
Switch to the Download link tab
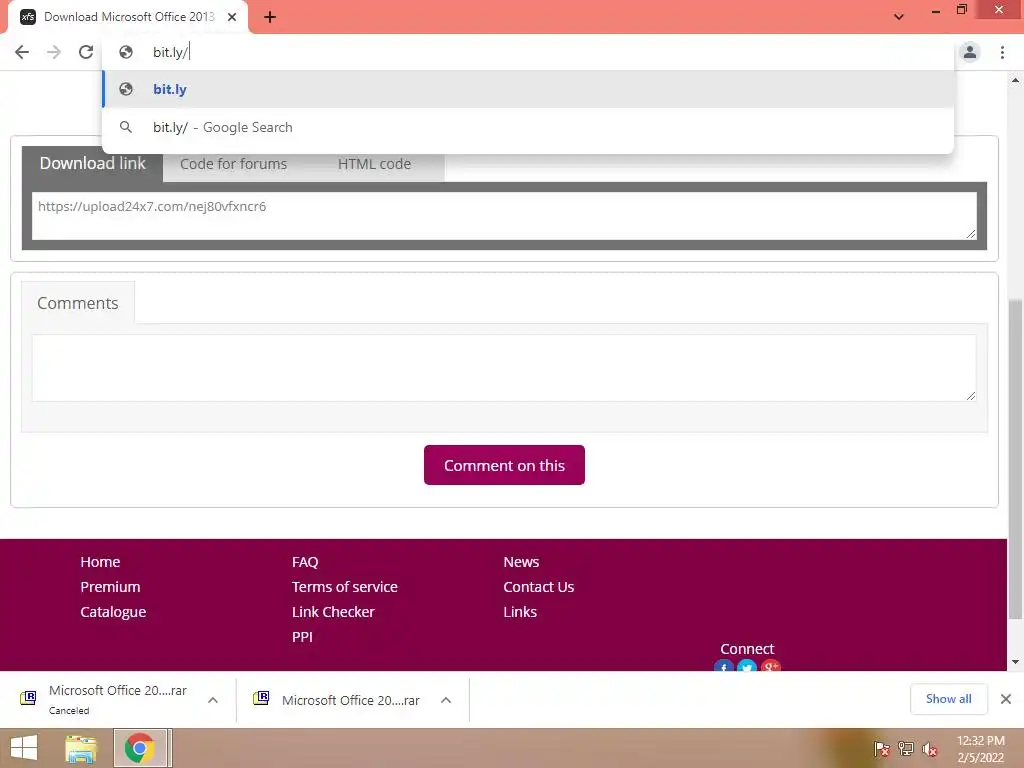[92, 163]
